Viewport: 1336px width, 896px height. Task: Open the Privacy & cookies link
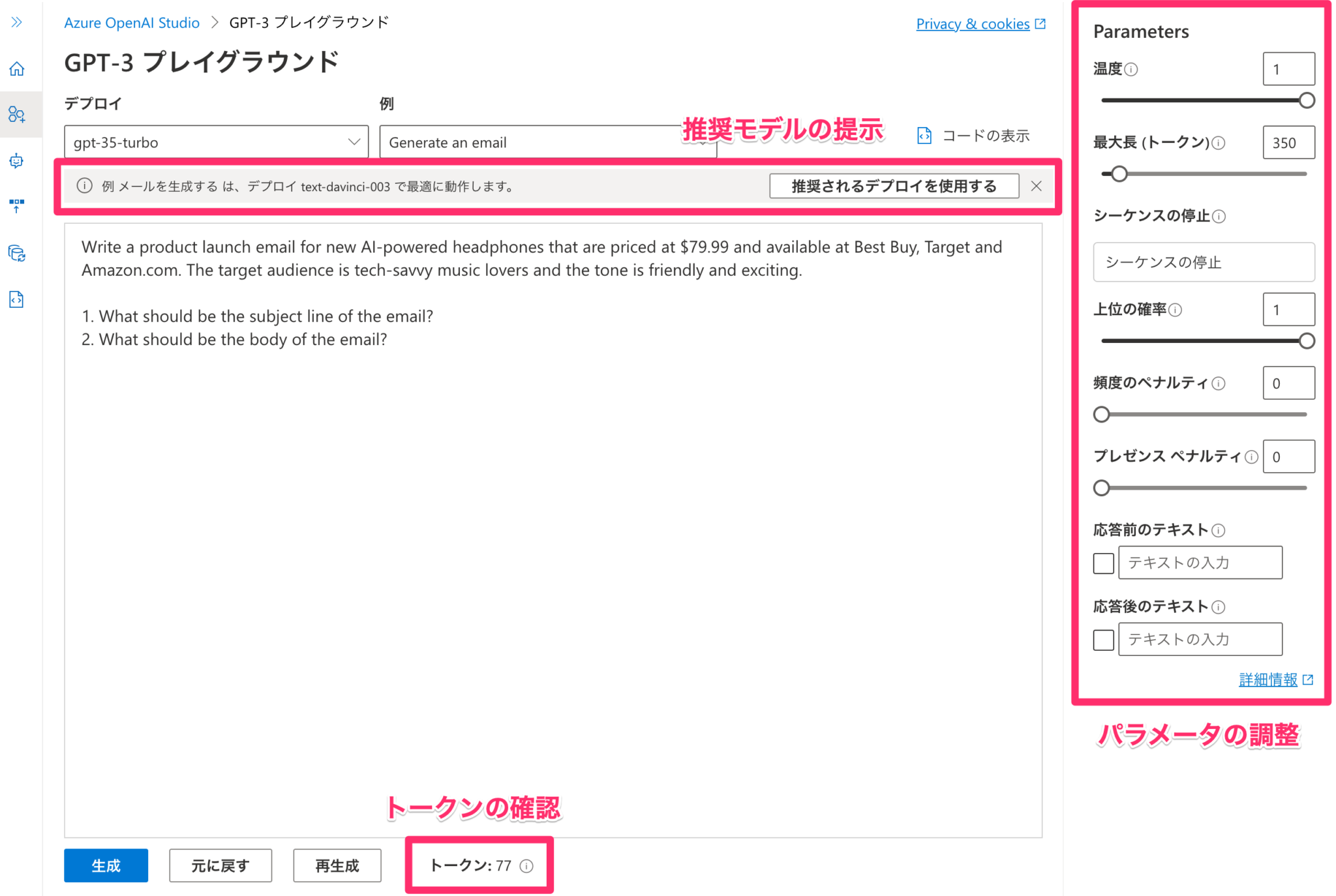coord(973,24)
